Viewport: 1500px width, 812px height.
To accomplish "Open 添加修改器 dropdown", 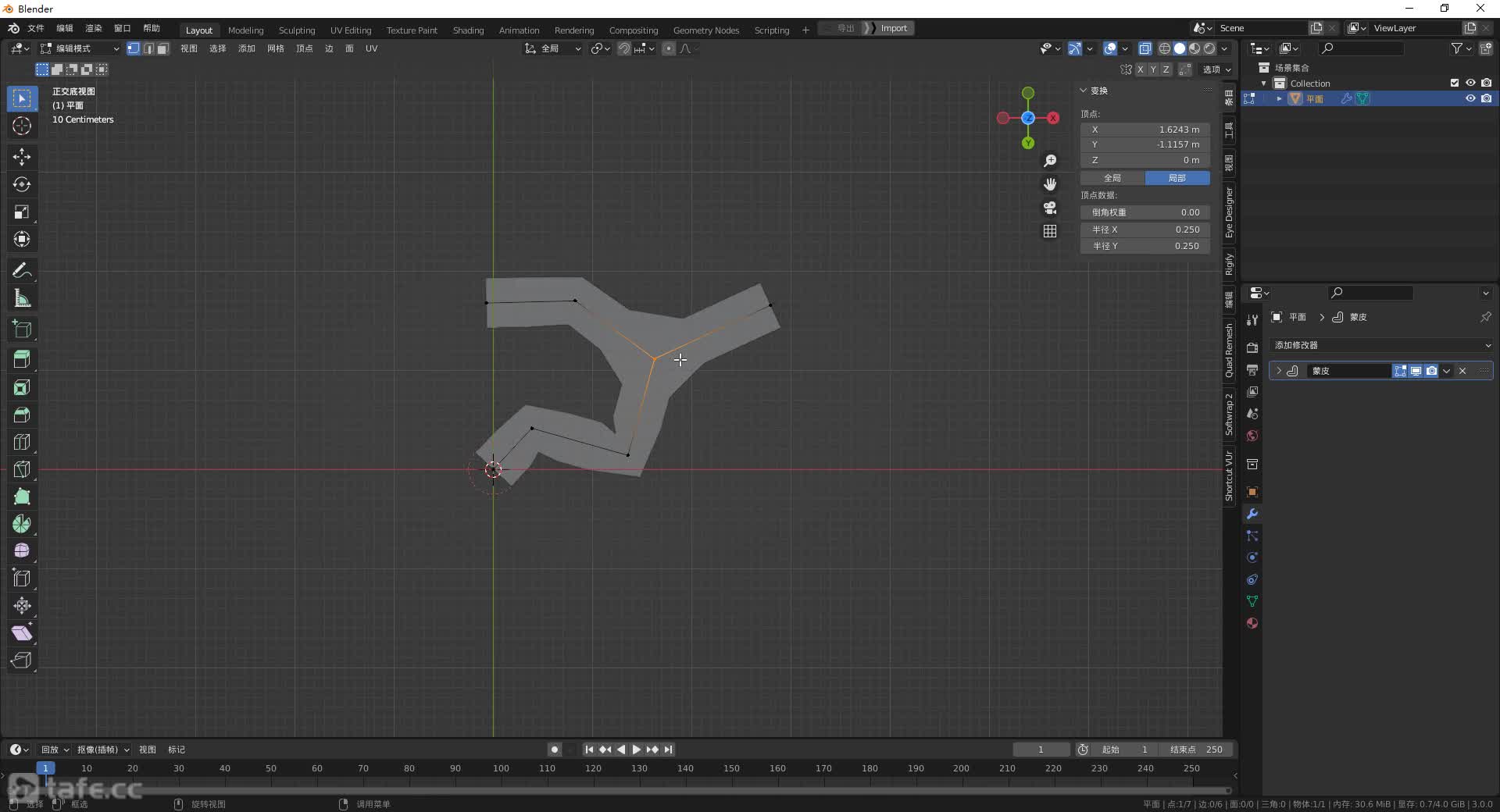I will pos(1381,345).
